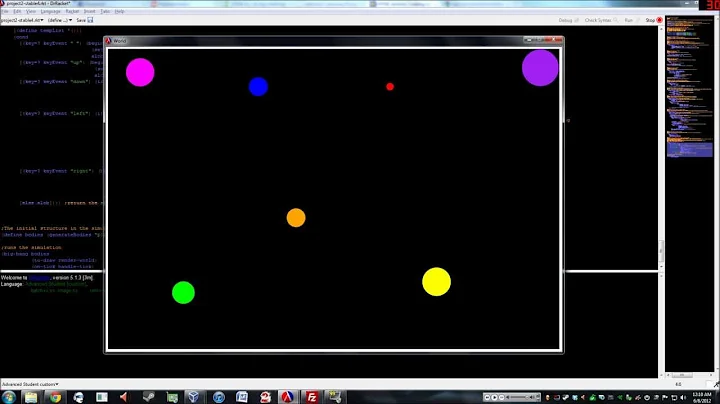720x404 pixels.
Task: Open the Help menu
Action: tap(119, 11)
